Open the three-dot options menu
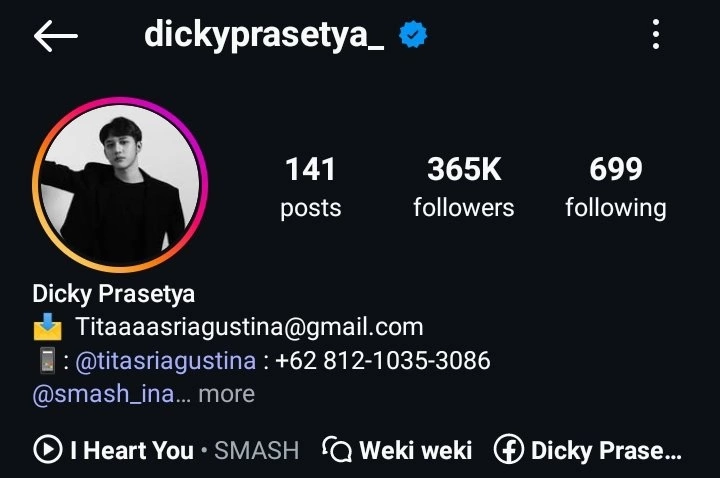This screenshot has height=478, width=720. click(x=656, y=34)
